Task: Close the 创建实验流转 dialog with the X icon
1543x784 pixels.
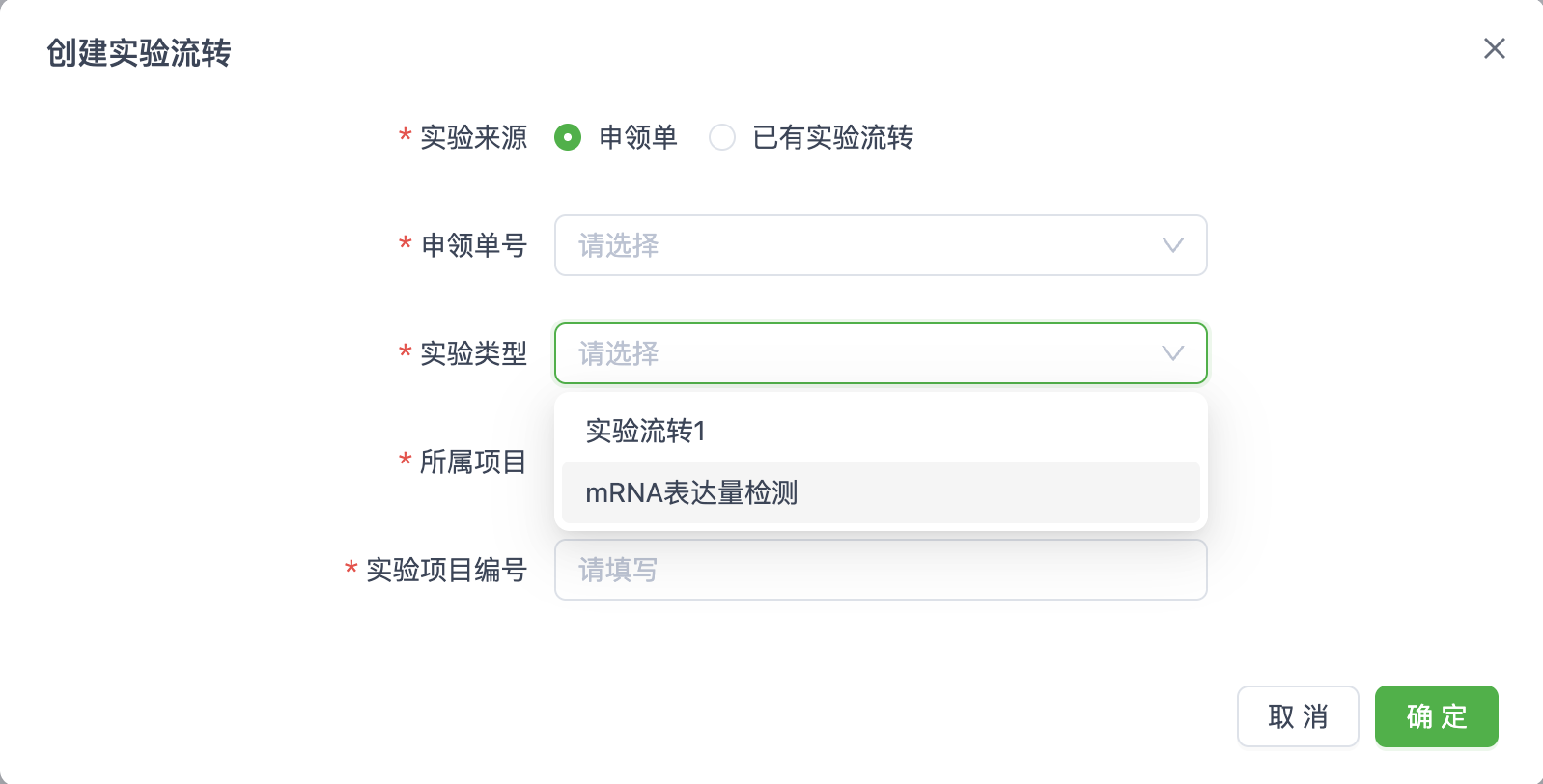Action: click(1494, 48)
